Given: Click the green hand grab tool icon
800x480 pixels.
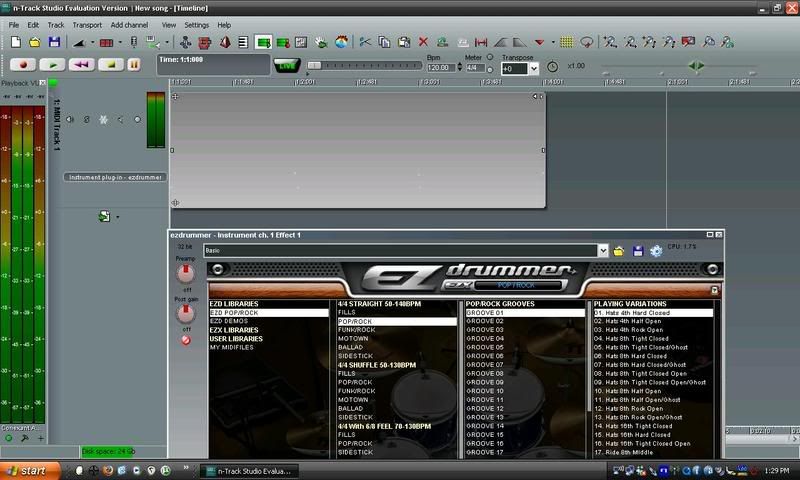Looking at the screenshot, I should 321,42.
